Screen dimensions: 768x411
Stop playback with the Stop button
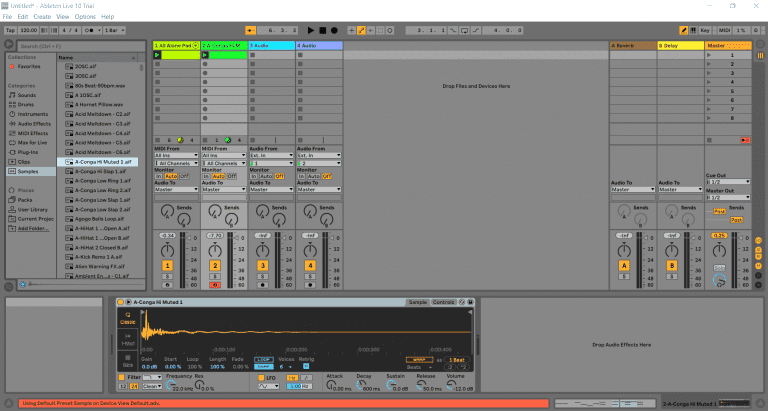click(x=322, y=30)
